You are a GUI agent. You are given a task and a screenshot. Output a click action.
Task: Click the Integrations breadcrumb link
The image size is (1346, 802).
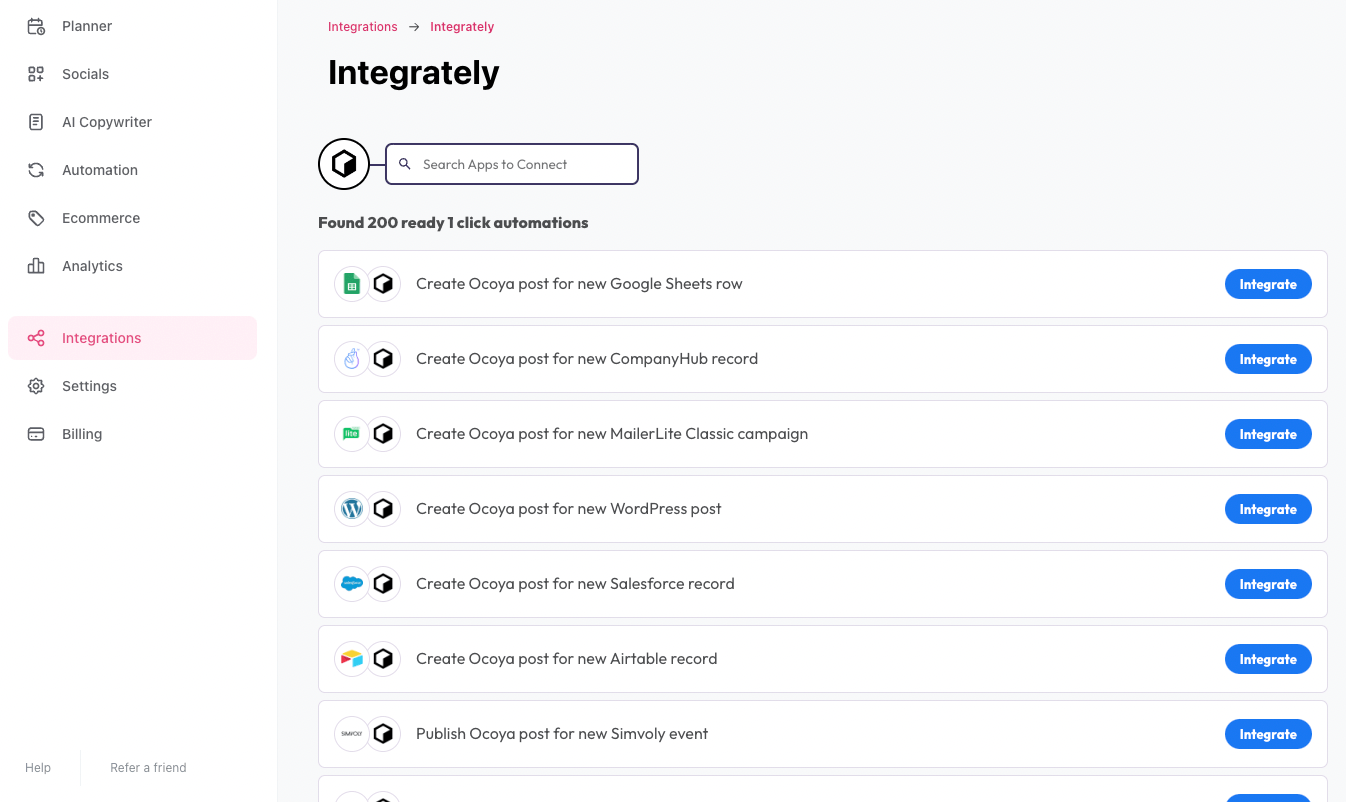tap(363, 27)
